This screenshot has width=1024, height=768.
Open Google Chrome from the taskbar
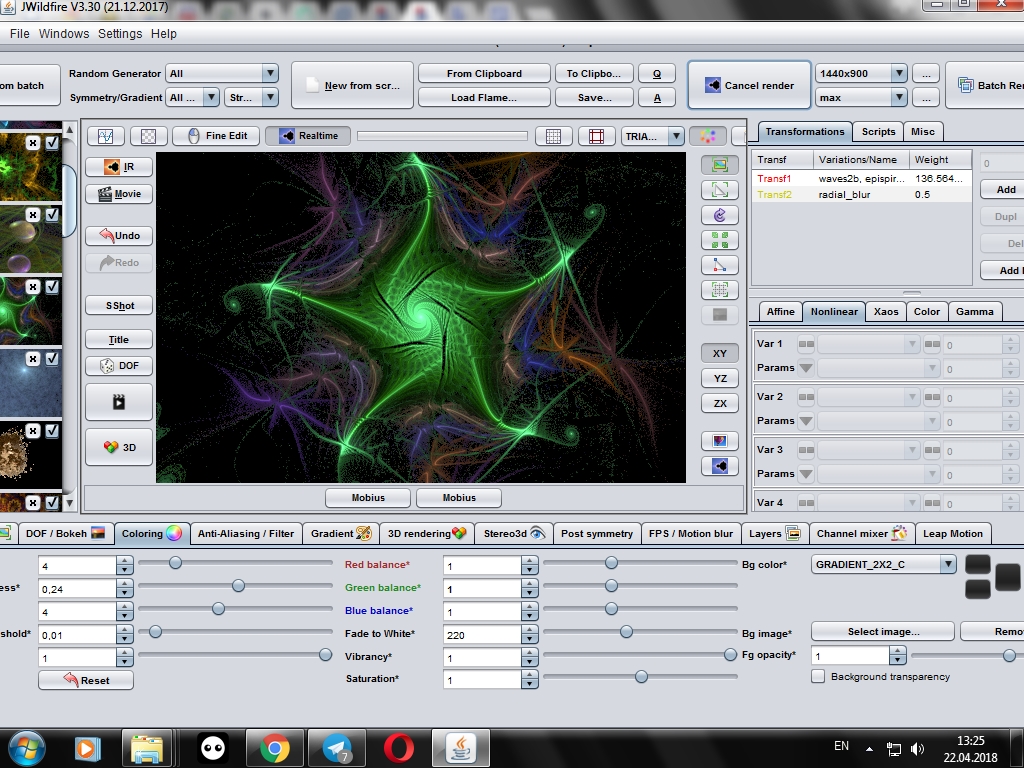(x=275, y=748)
